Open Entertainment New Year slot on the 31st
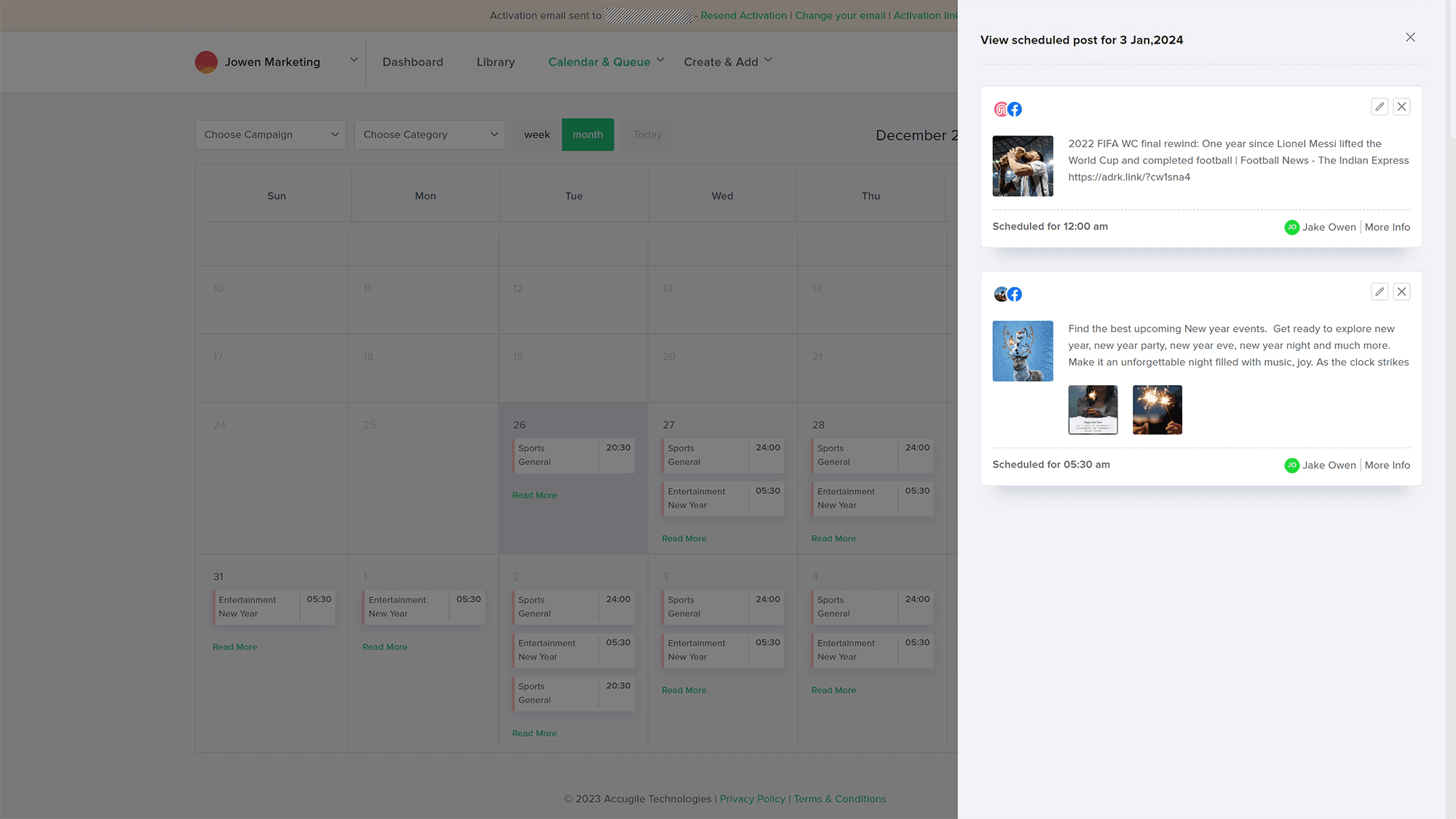This screenshot has width=1456, height=819. coord(274,607)
